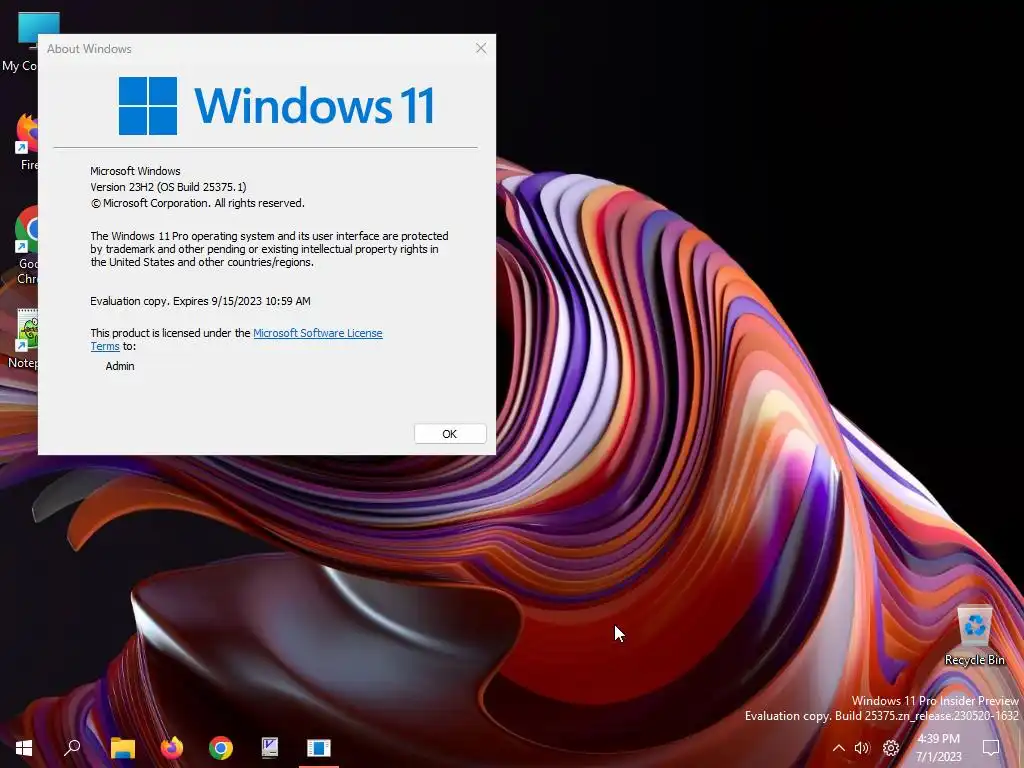The height and width of the screenshot is (768, 1024).
Task: Launch File Explorer from taskbar
Action: 123,748
